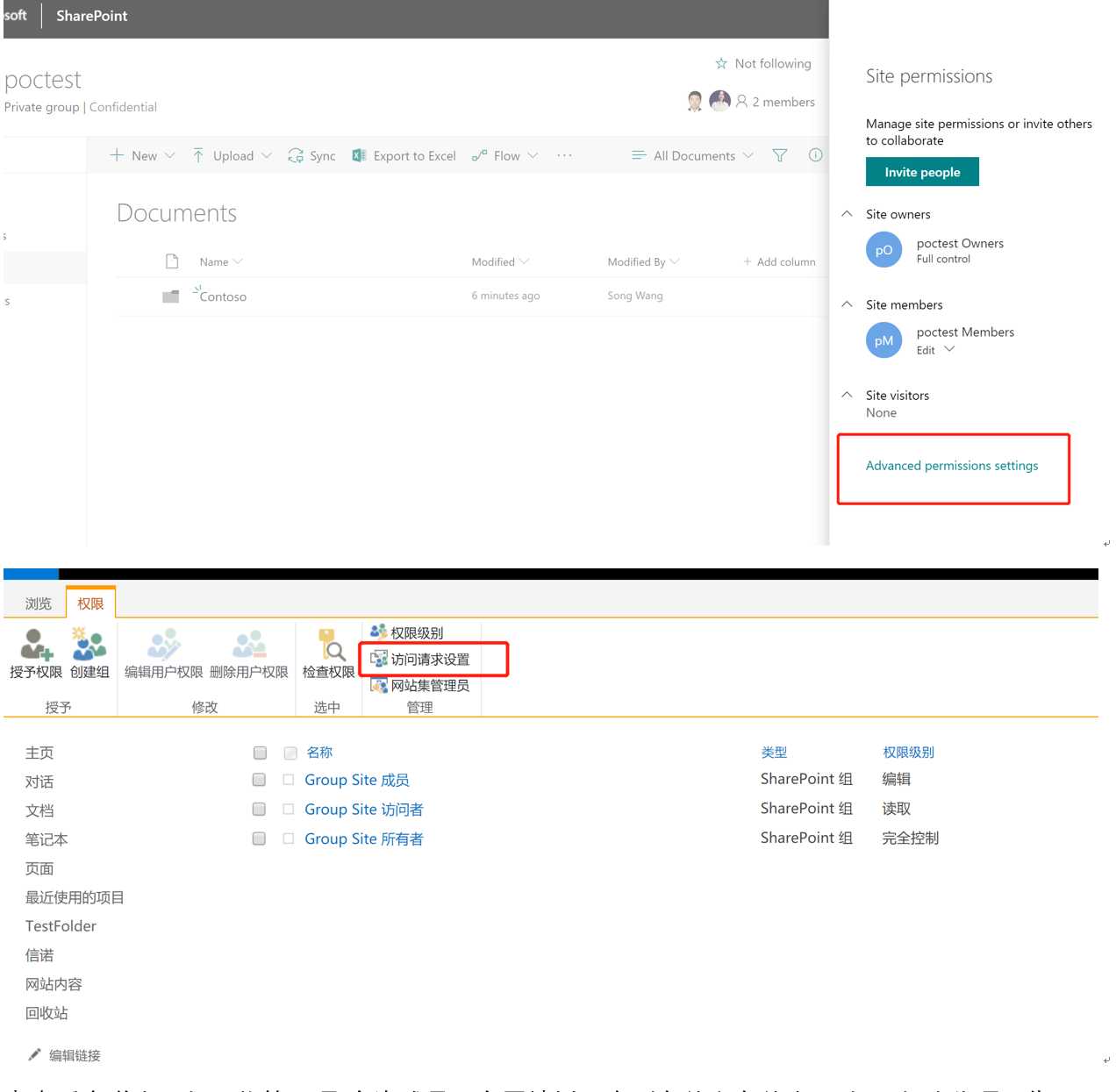This screenshot has width=1116, height=1092.
Task: Click the poctest Owners pO avatar
Action: (883, 250)
